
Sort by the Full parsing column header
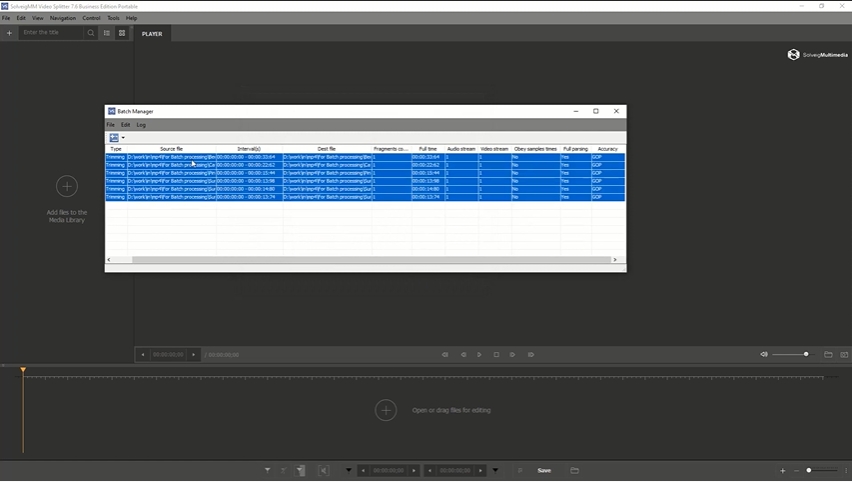click(x=575, y=149)
